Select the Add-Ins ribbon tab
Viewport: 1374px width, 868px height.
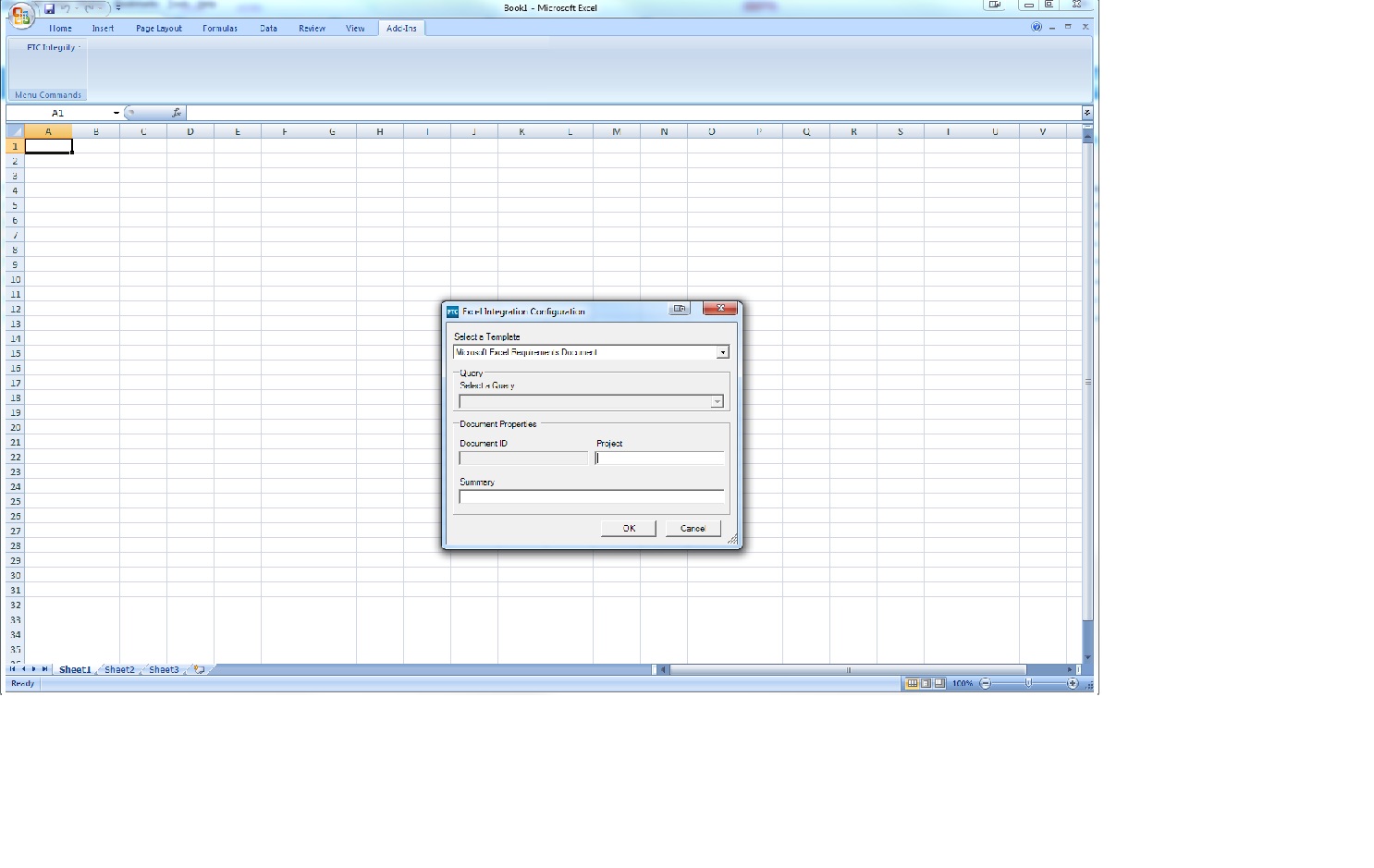(x=401, y=28)
